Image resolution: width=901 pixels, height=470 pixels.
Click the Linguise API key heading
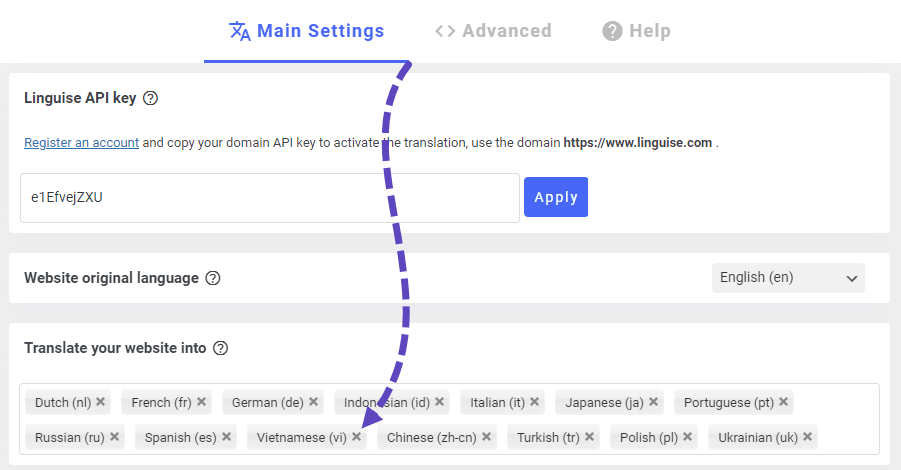click(80, 98)
